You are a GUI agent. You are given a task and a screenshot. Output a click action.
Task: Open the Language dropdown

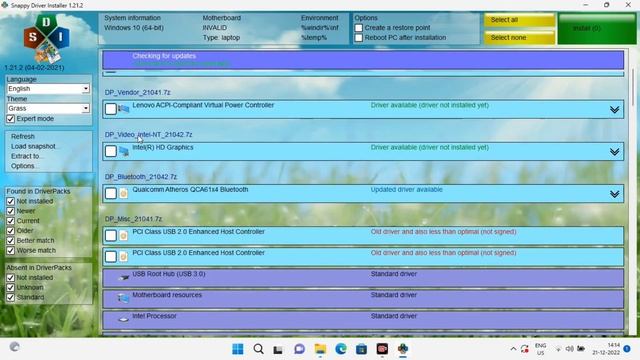[x=48, y=89]
